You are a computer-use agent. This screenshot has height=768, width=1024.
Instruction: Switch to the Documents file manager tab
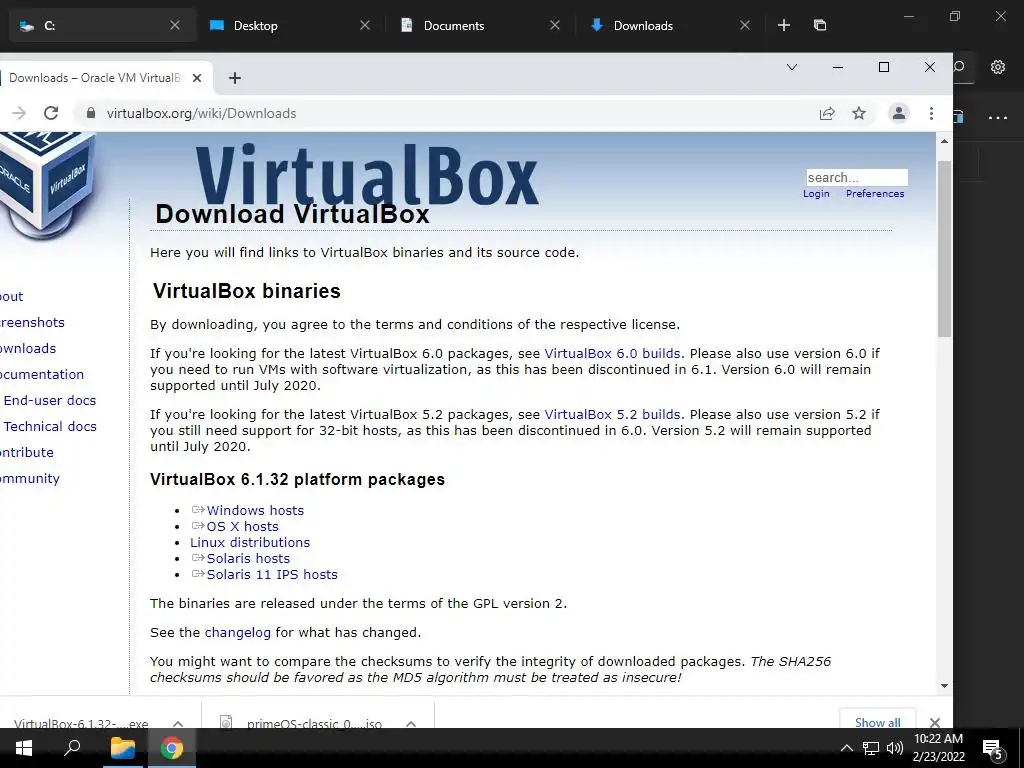(x=480, y=25)
